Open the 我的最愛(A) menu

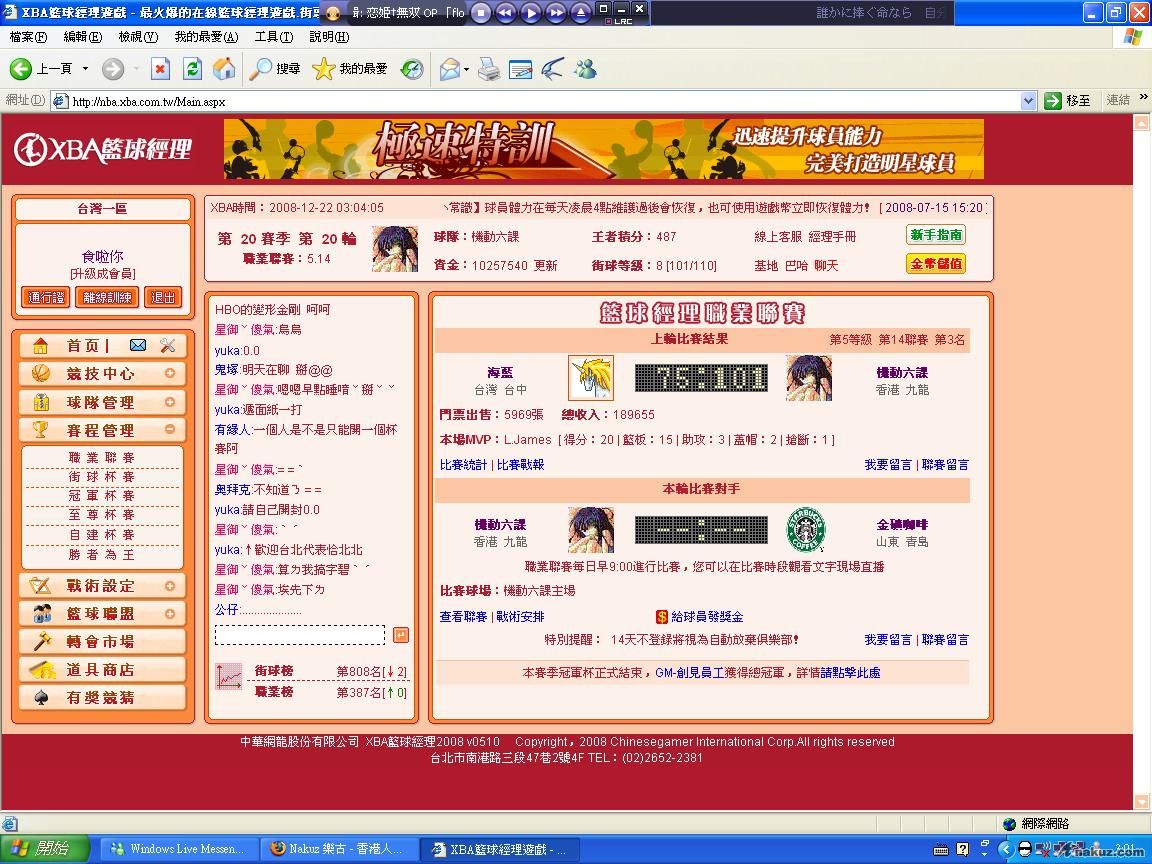206,37
